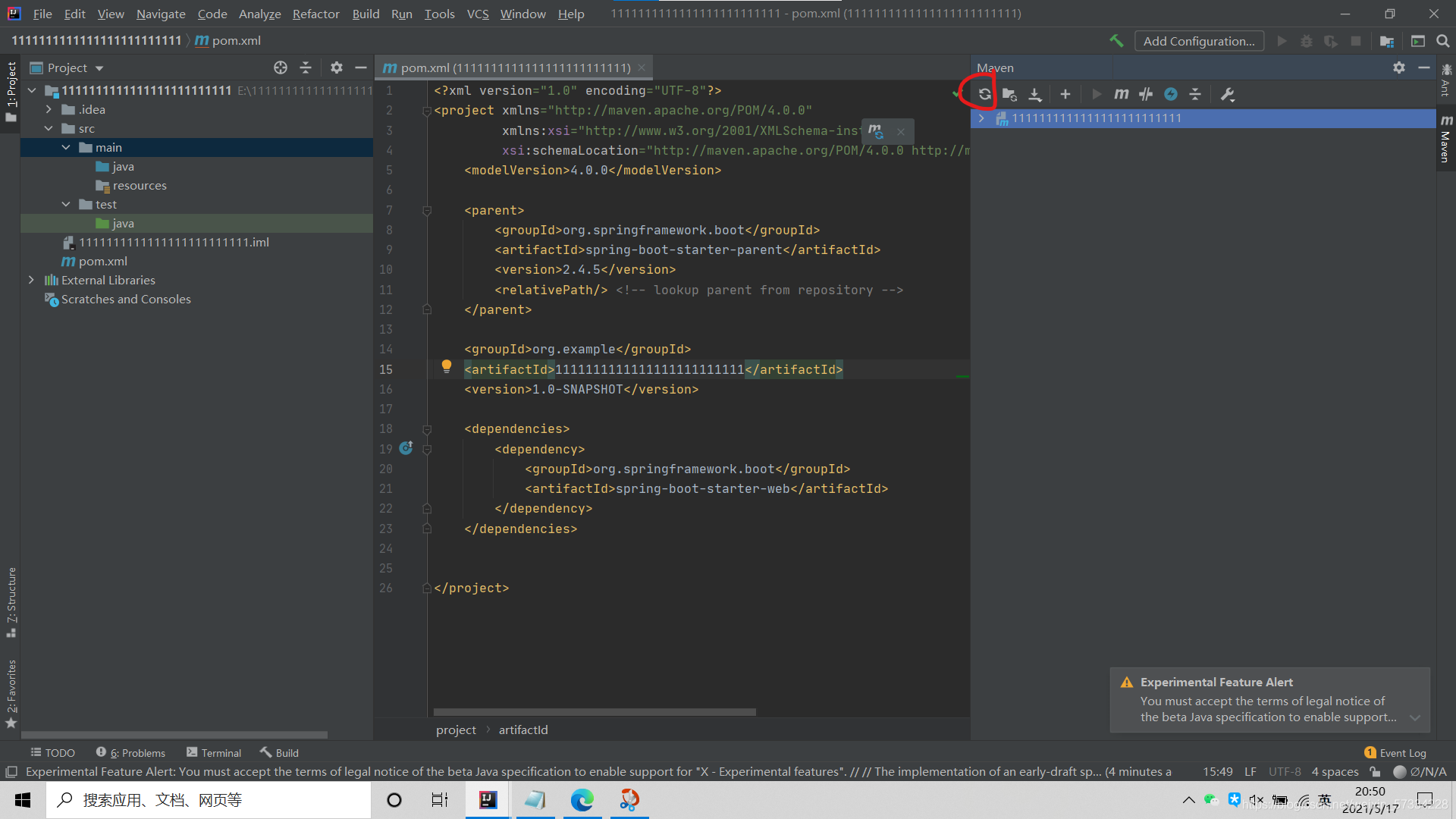Image resolution: width=1456 pixels, height=819 pixels.
Task: Toggle Maven skip tests mode
Action: 1146,94
